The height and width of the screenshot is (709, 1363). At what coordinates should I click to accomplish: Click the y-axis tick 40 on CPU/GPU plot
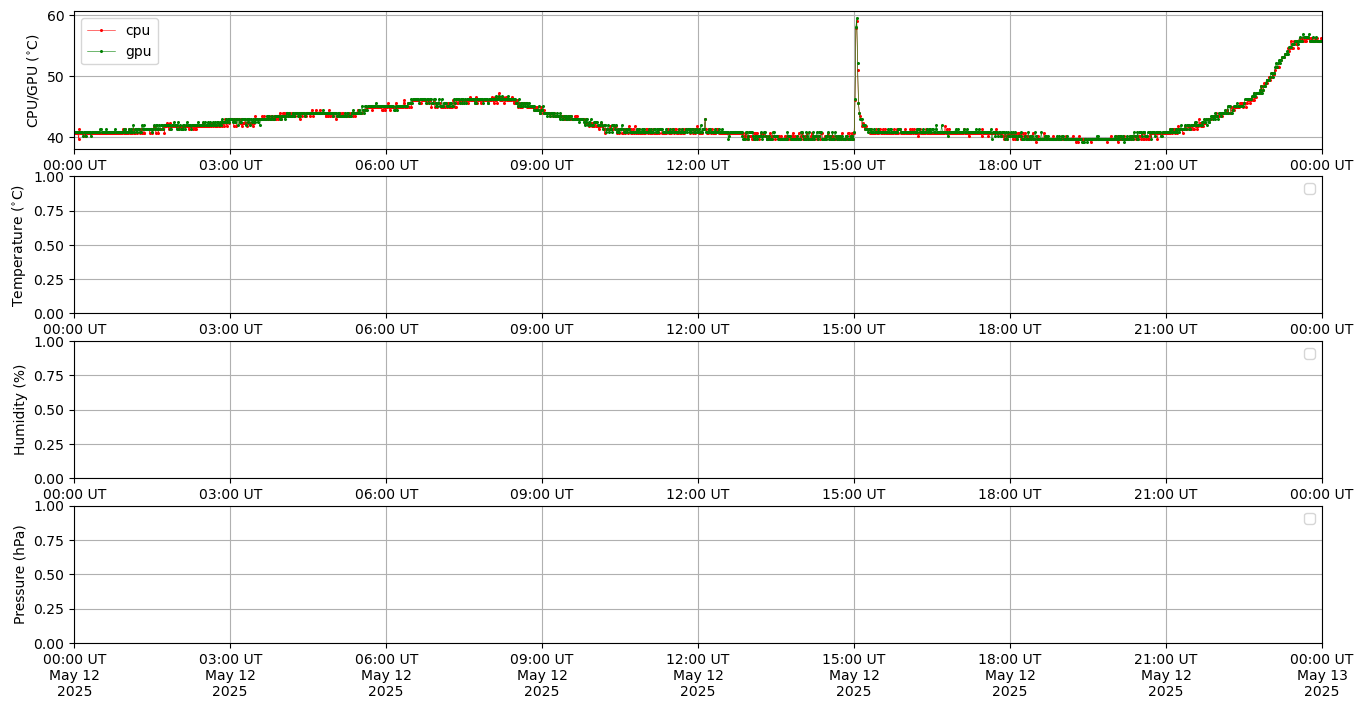[x=55, y=138]
